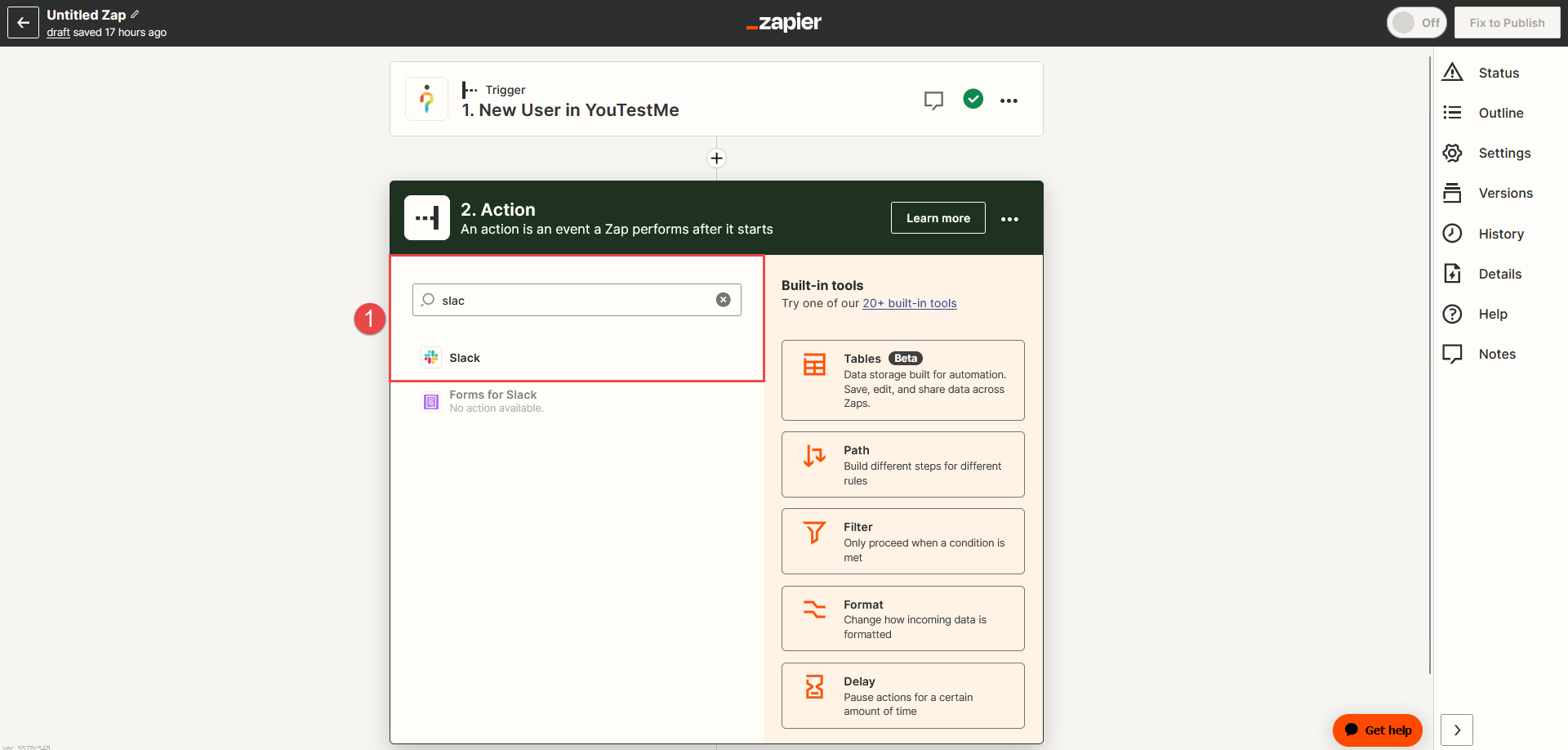Choose the Path built-in tool card

(x=902, y=465)
